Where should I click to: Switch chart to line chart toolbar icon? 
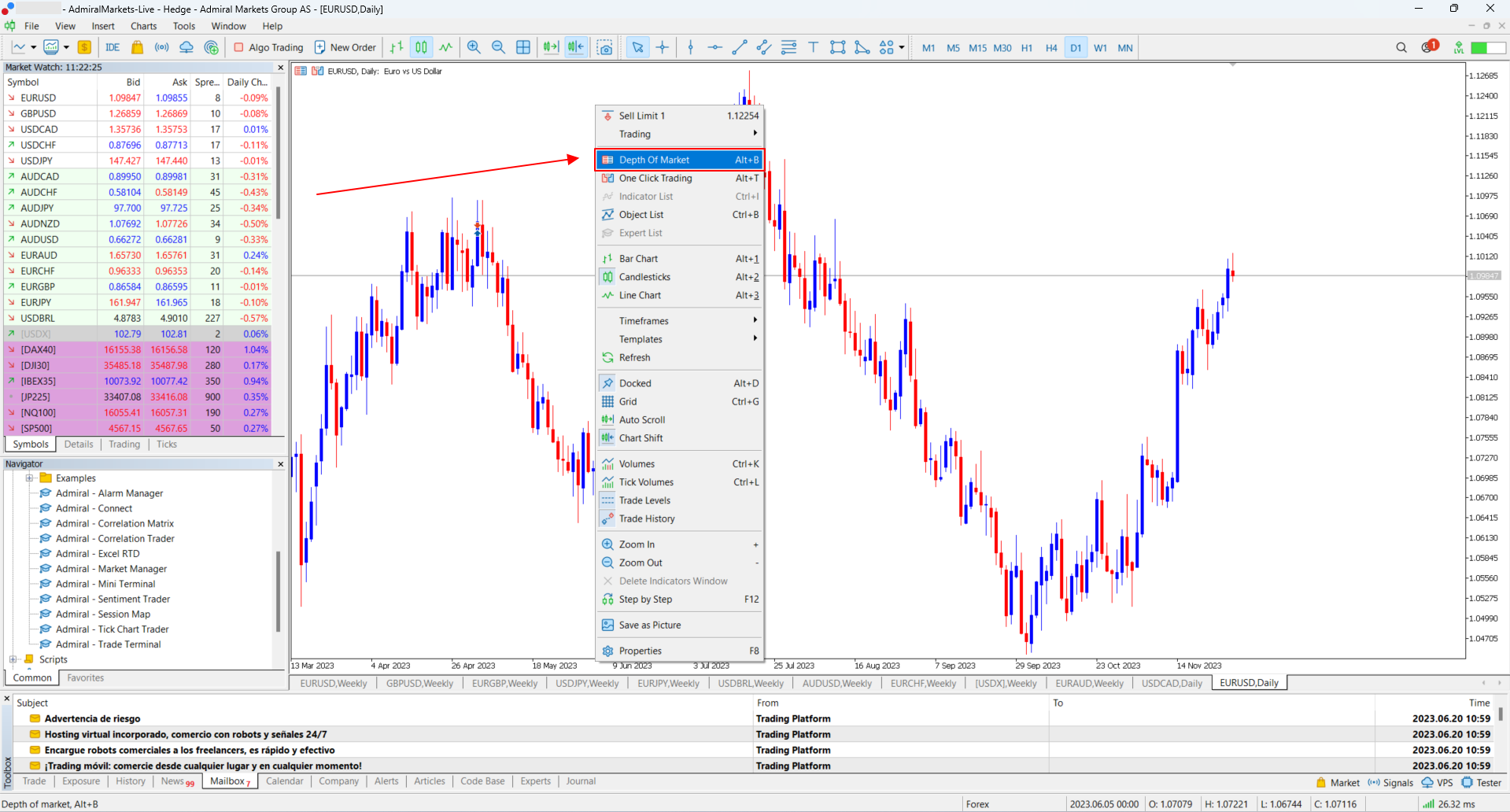(x=446, y=47)
